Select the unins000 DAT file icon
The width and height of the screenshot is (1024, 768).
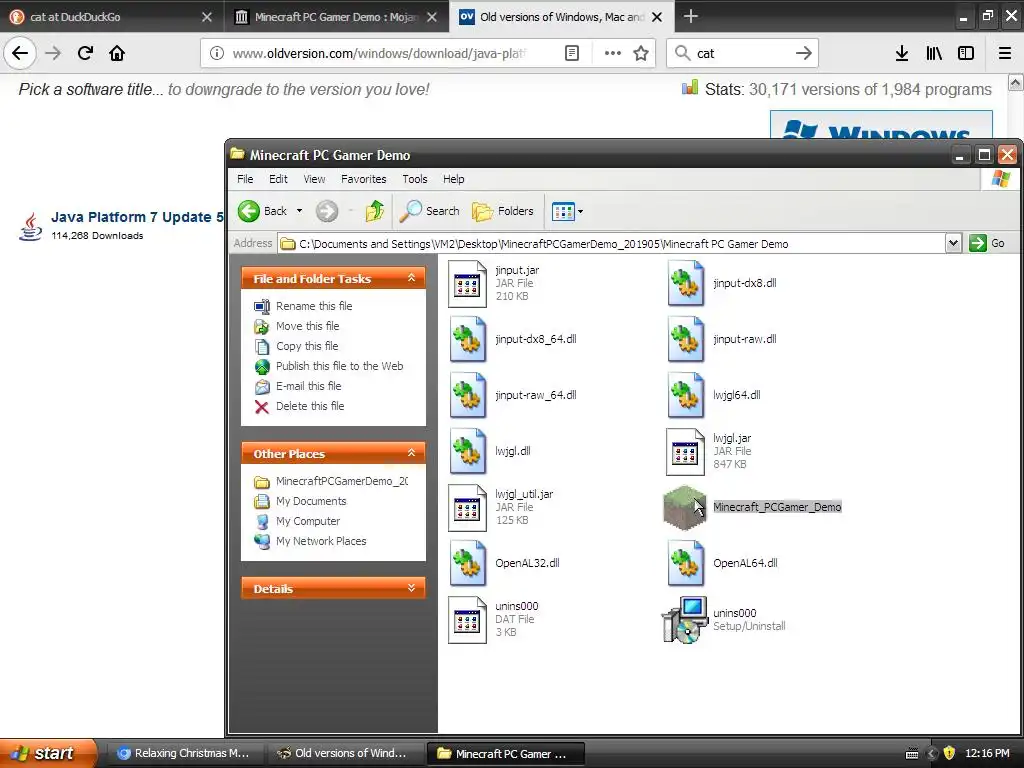click(x=467, y=620)
